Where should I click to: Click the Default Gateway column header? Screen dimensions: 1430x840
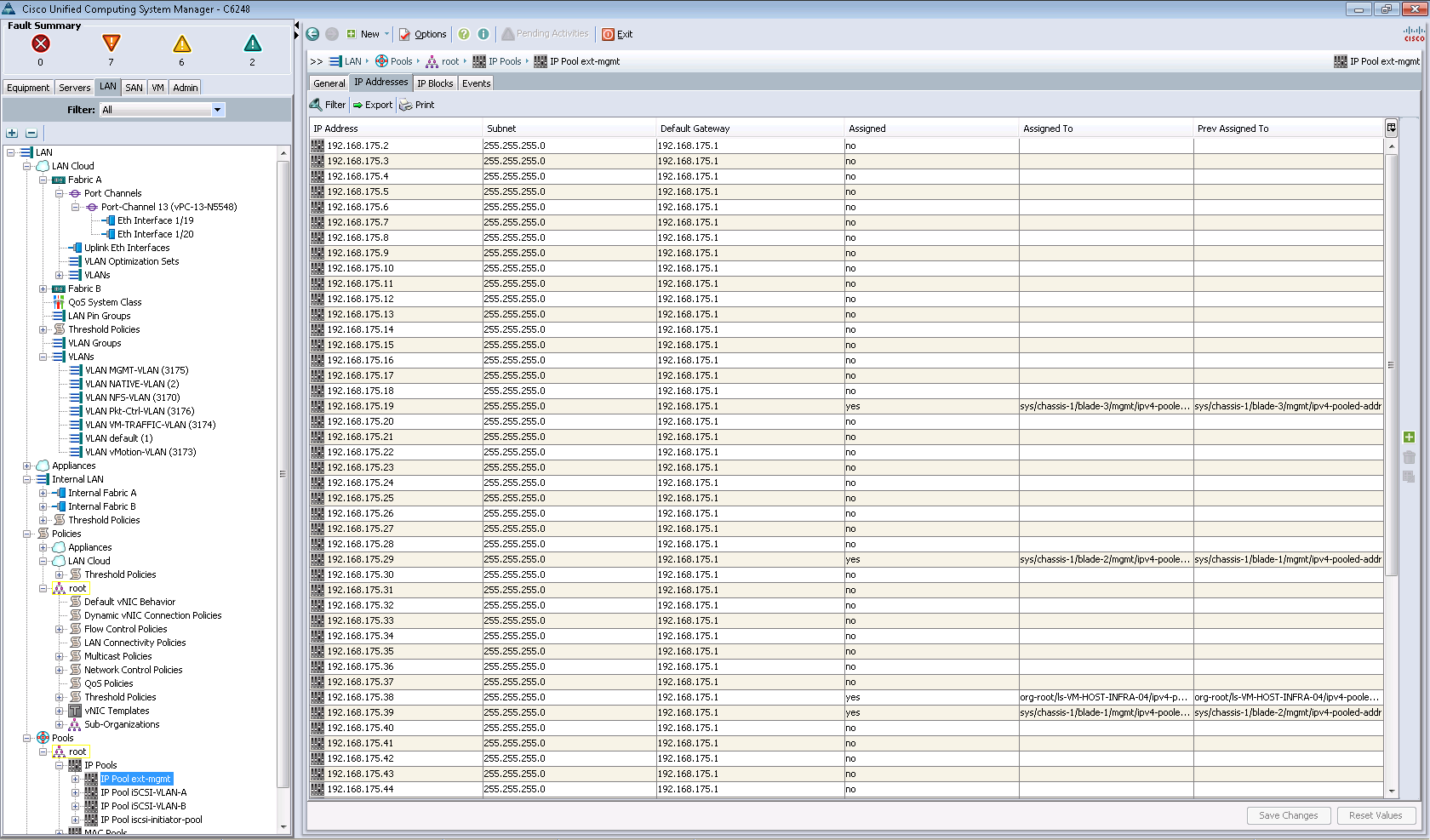[x=751, y=129]
